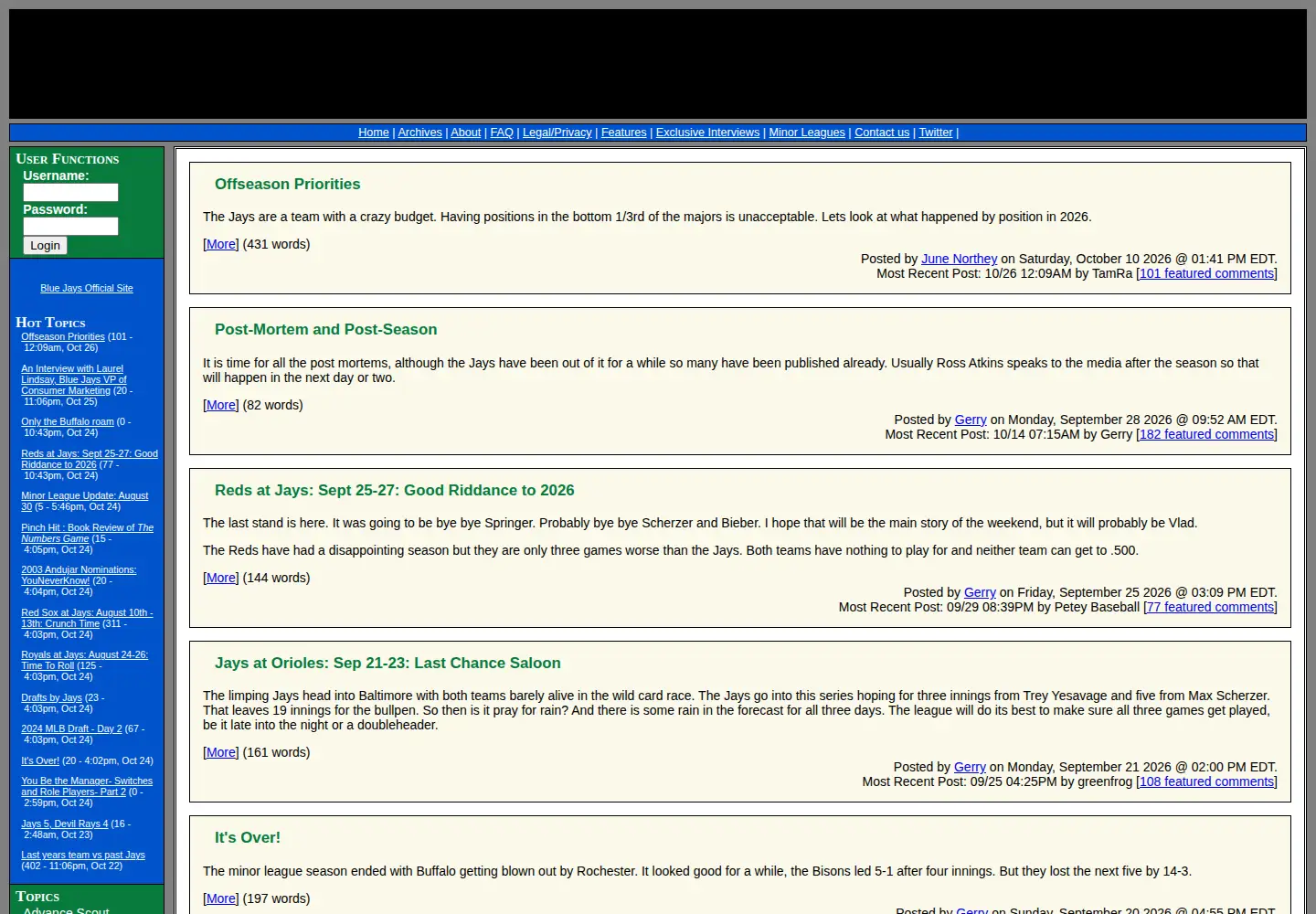Image resolution: width=1316 pixels, height=914 pixels.
Task: Open the Twitter link
Action: pos(935,133)
